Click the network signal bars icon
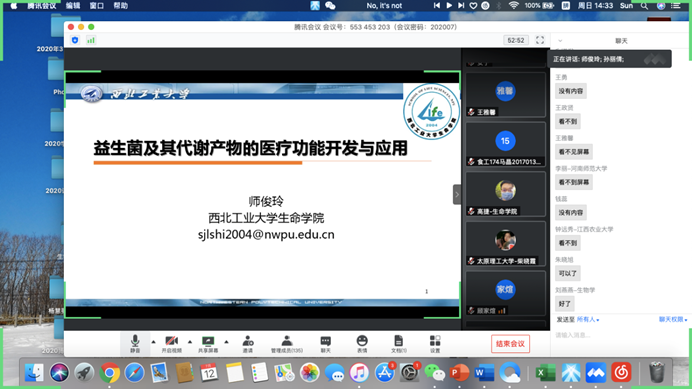Viewport: 692px width, 389px height. 91,40
